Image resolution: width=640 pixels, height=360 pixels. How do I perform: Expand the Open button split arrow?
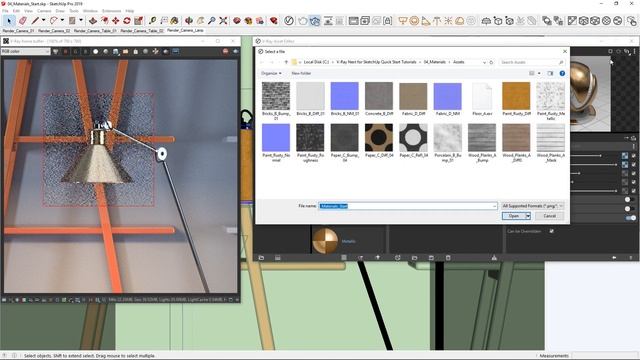(528, 216)
